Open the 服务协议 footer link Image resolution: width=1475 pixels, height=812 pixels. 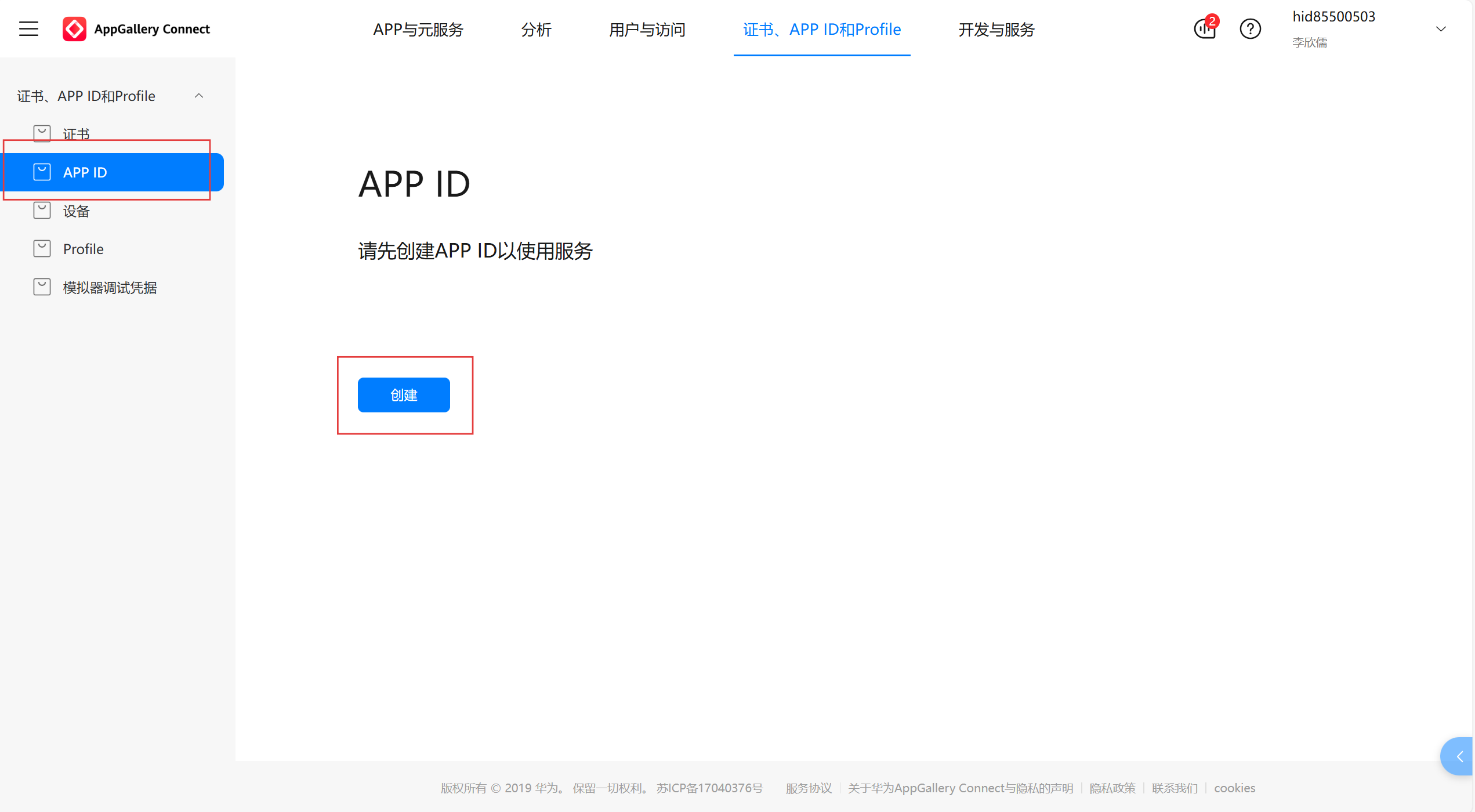pyautogui.click(x=809, y=788)
